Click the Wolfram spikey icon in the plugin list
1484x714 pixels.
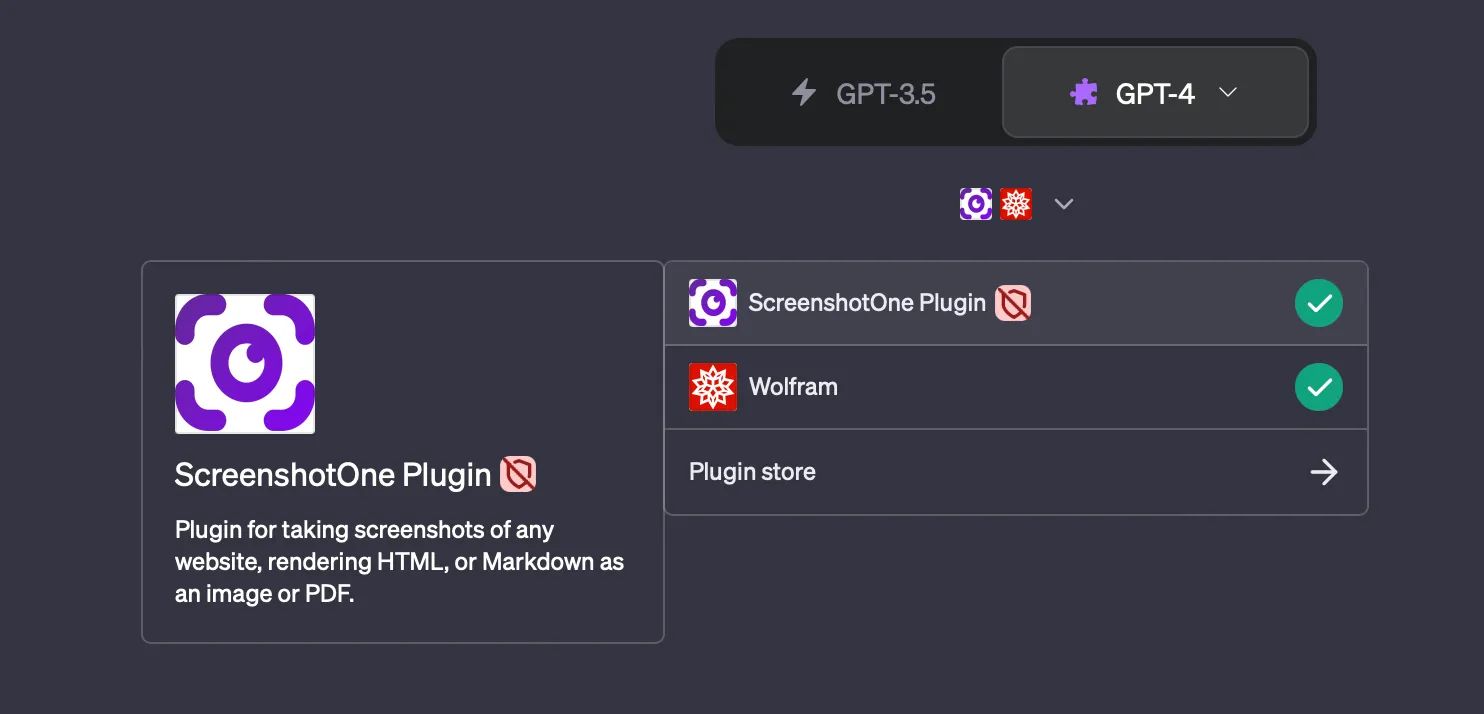coord(712,387)
